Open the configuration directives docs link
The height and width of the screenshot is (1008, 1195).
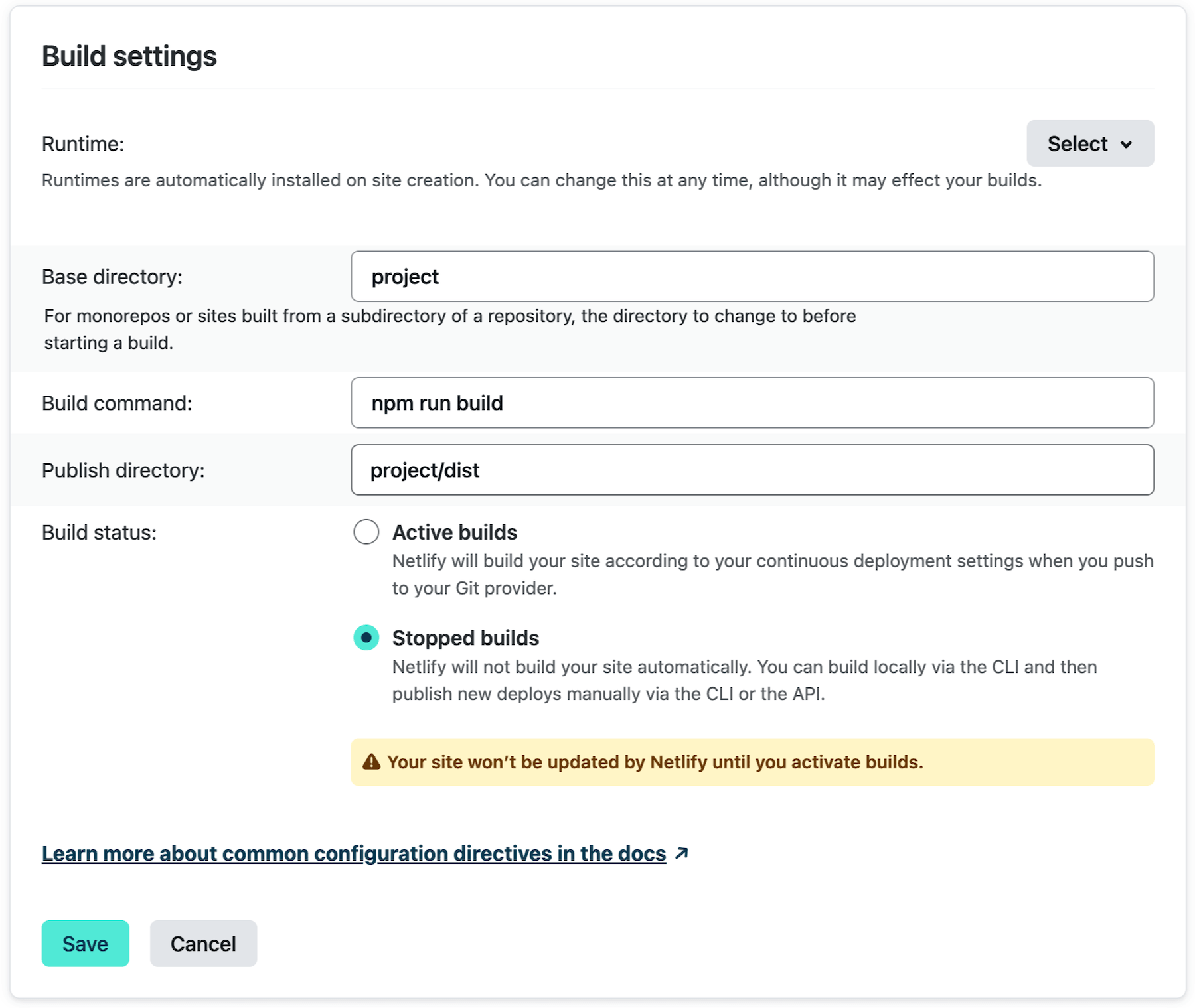point(353,853)
